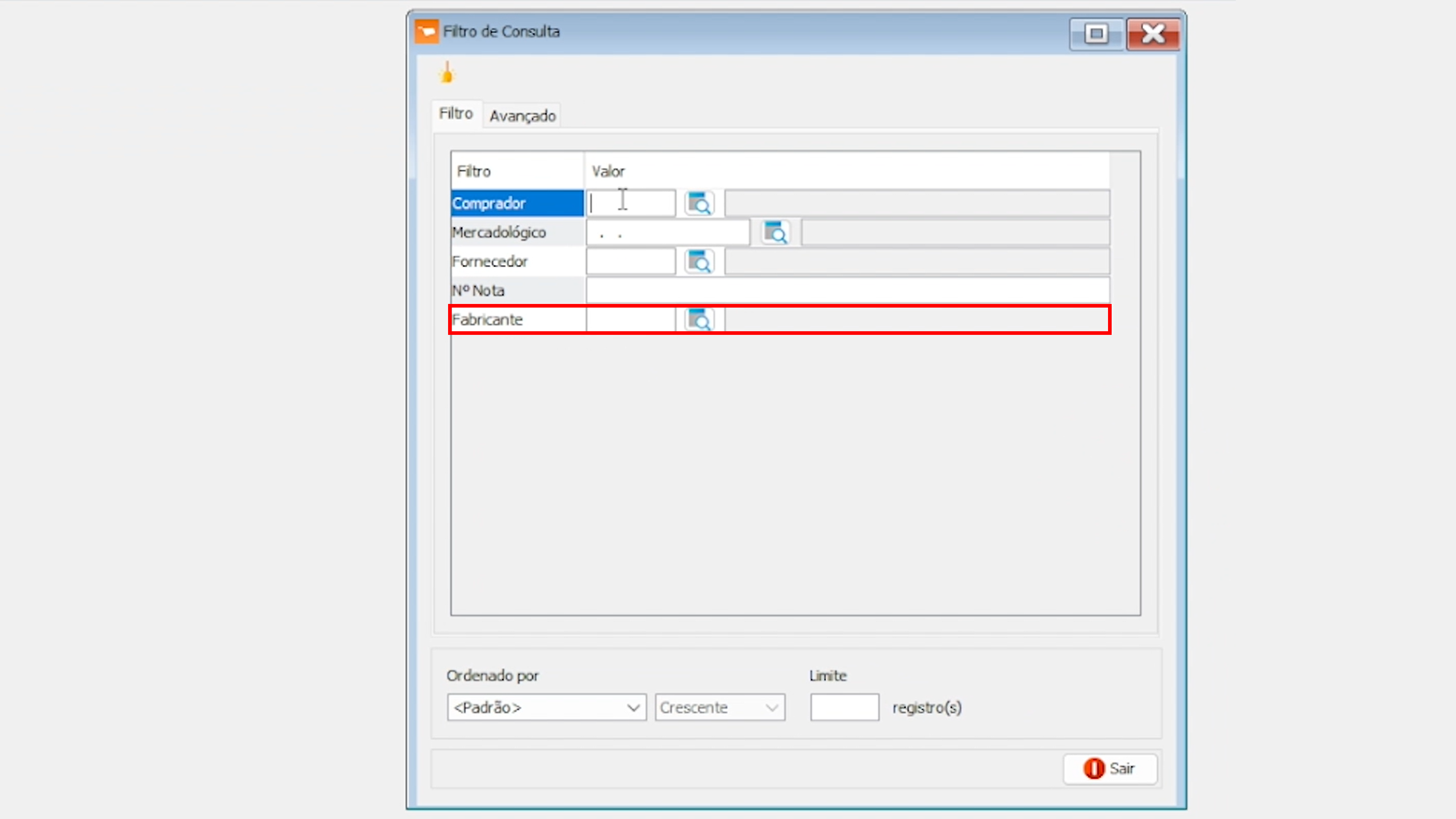
Task: Switch to the Avançado tab
Action: pyautogui.click(x=522, y=116)
